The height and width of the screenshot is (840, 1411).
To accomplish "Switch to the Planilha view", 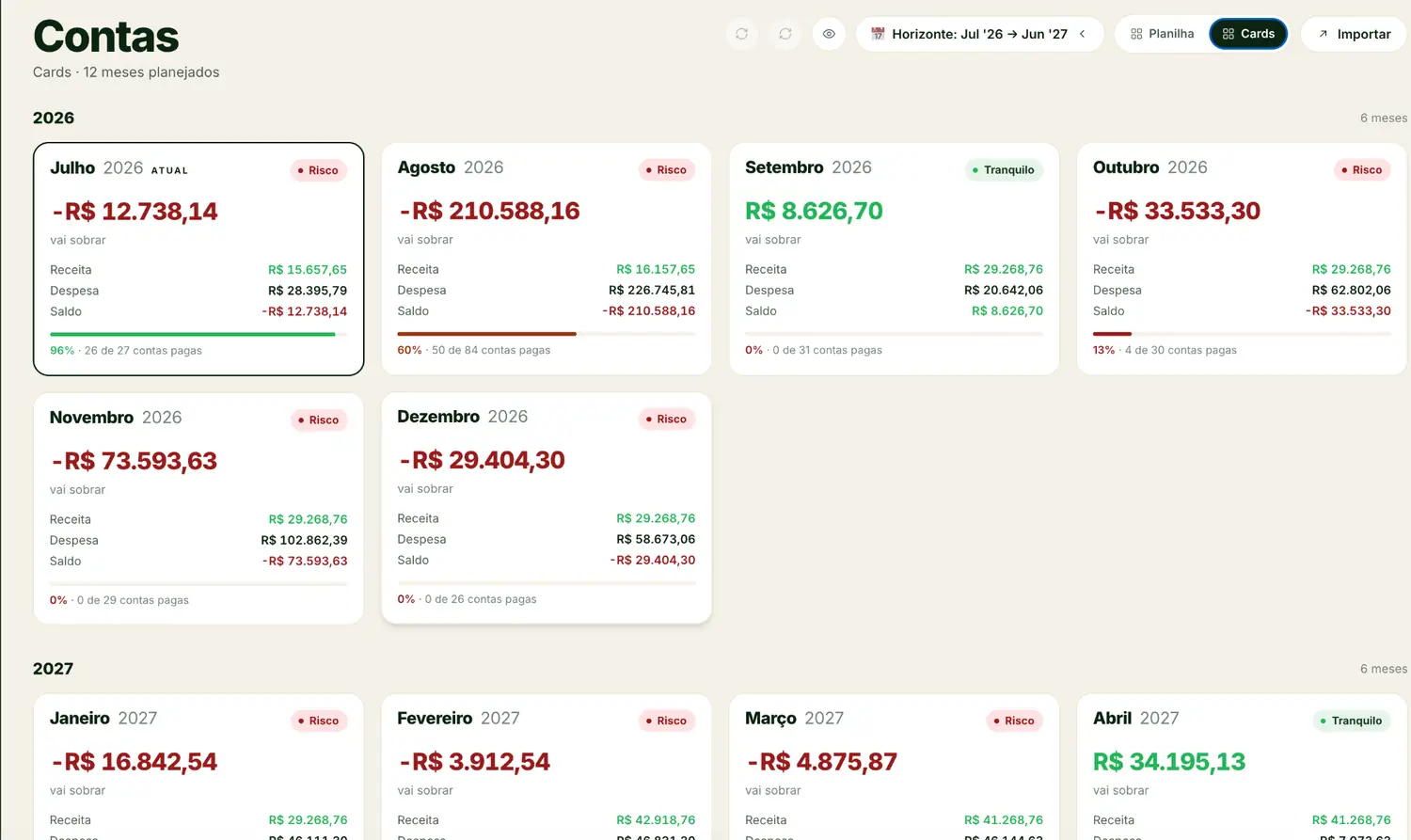I will pyautogui.click(x=1163, y=34).
